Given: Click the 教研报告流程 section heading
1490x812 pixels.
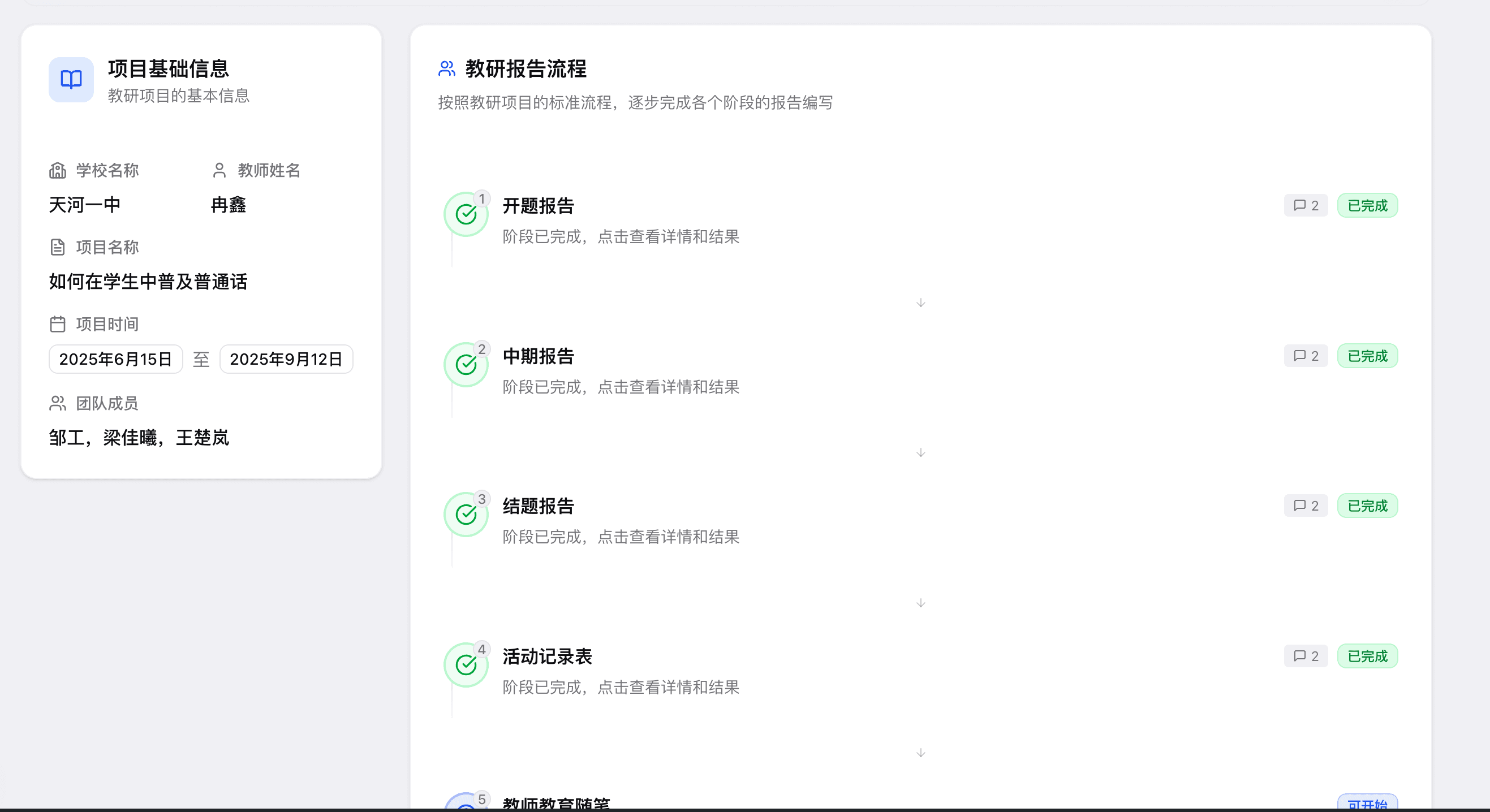Looking at the screenshot, I should 526,69.
